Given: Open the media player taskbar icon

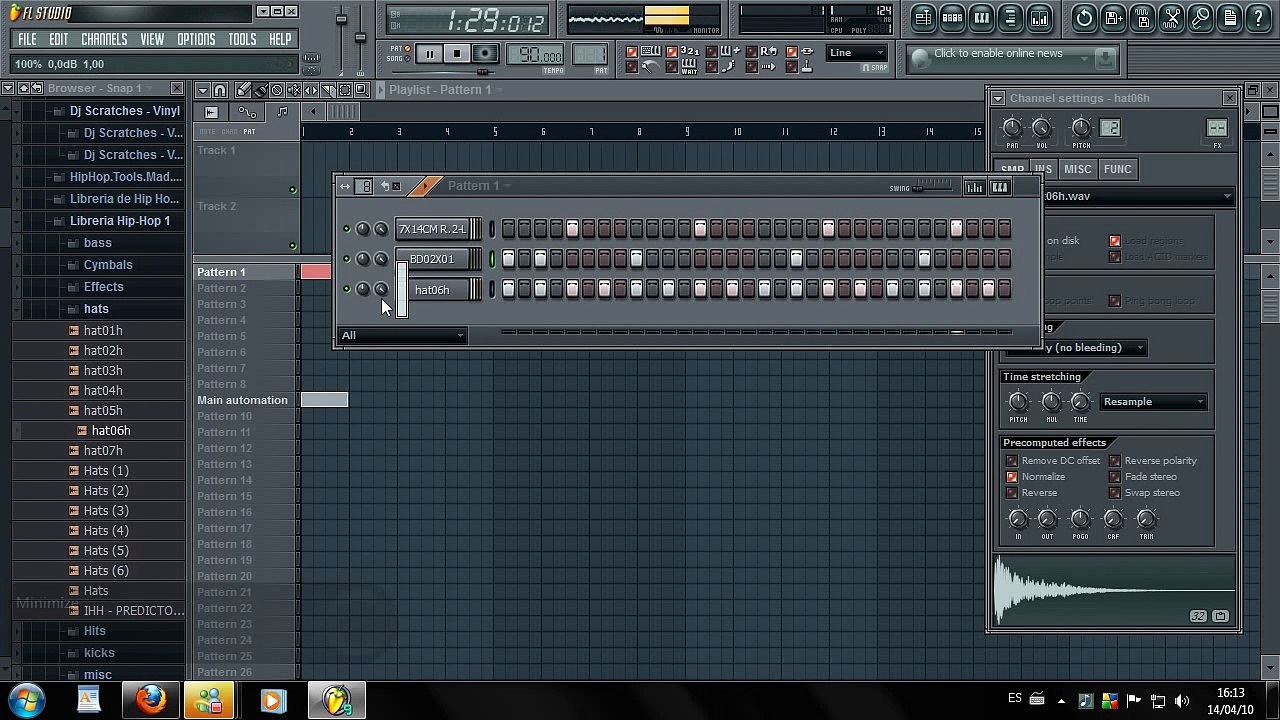Looking at the screenshot, I should [x=272, y=700].
